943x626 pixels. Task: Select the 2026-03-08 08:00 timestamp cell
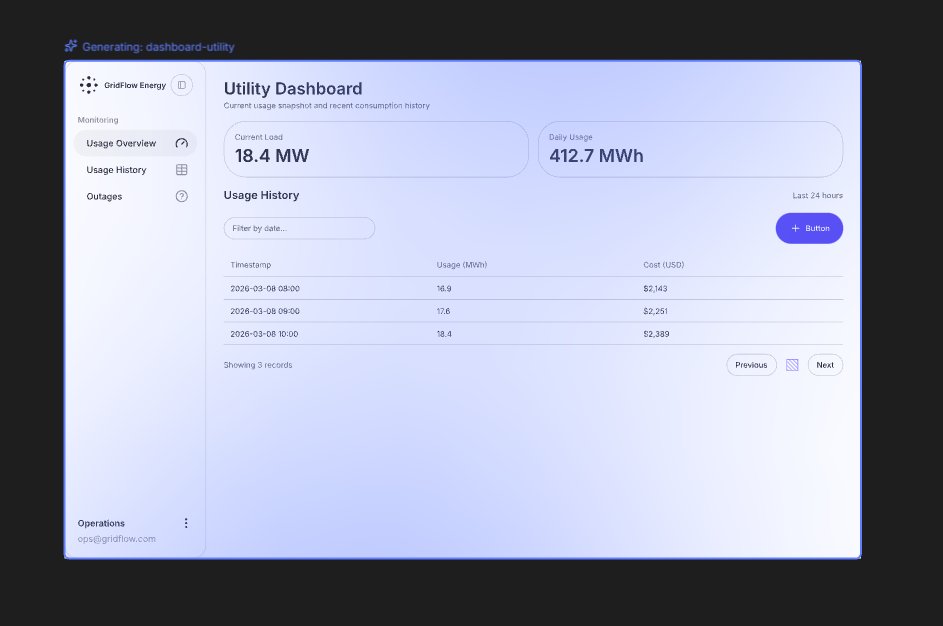(x=265, y=289)
